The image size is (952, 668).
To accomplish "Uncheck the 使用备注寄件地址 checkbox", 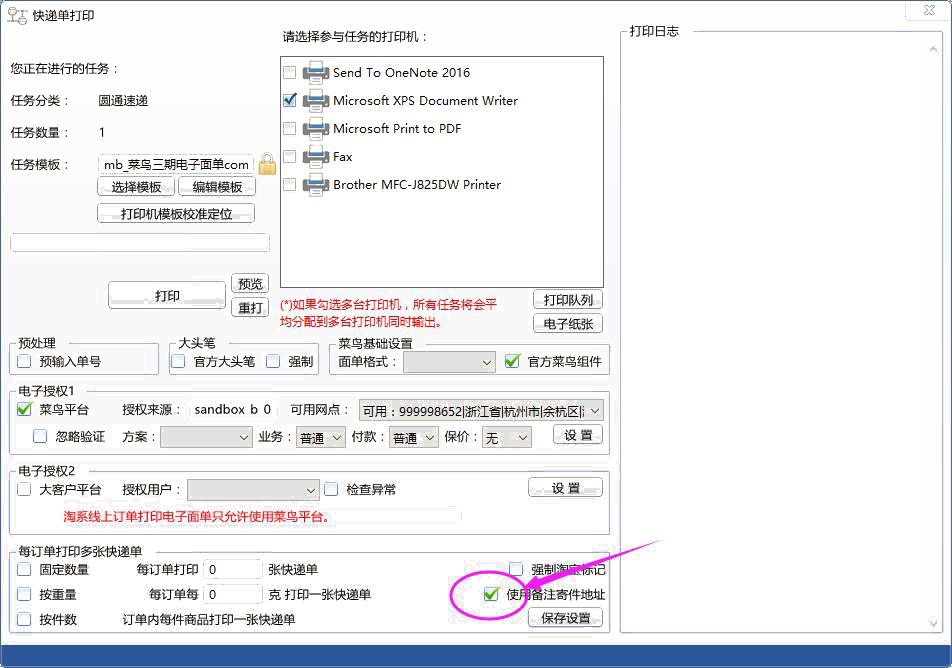I will [491, 594].
